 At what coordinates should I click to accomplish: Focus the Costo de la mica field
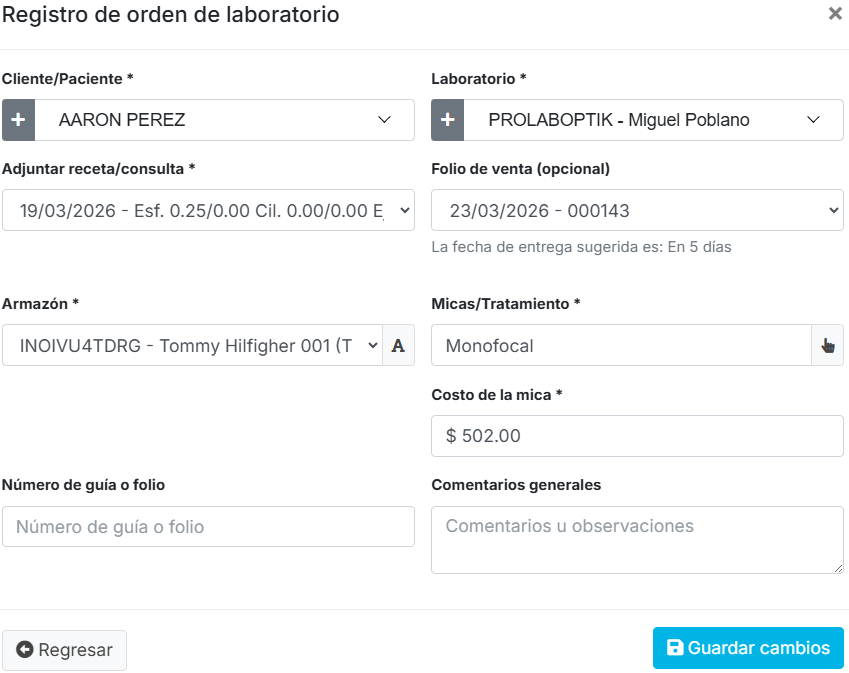(x=637, y=436)
